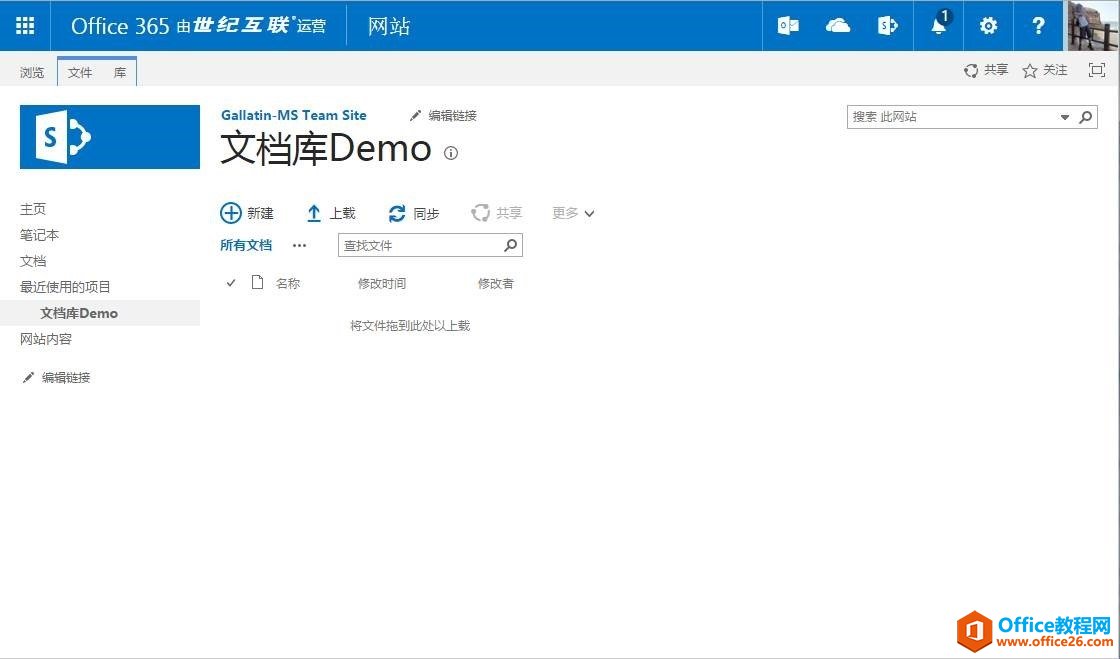The height and width of the screenshot is (659, 1120).
Task: Open the settings gear menu
Action: [x=988, y=26]
